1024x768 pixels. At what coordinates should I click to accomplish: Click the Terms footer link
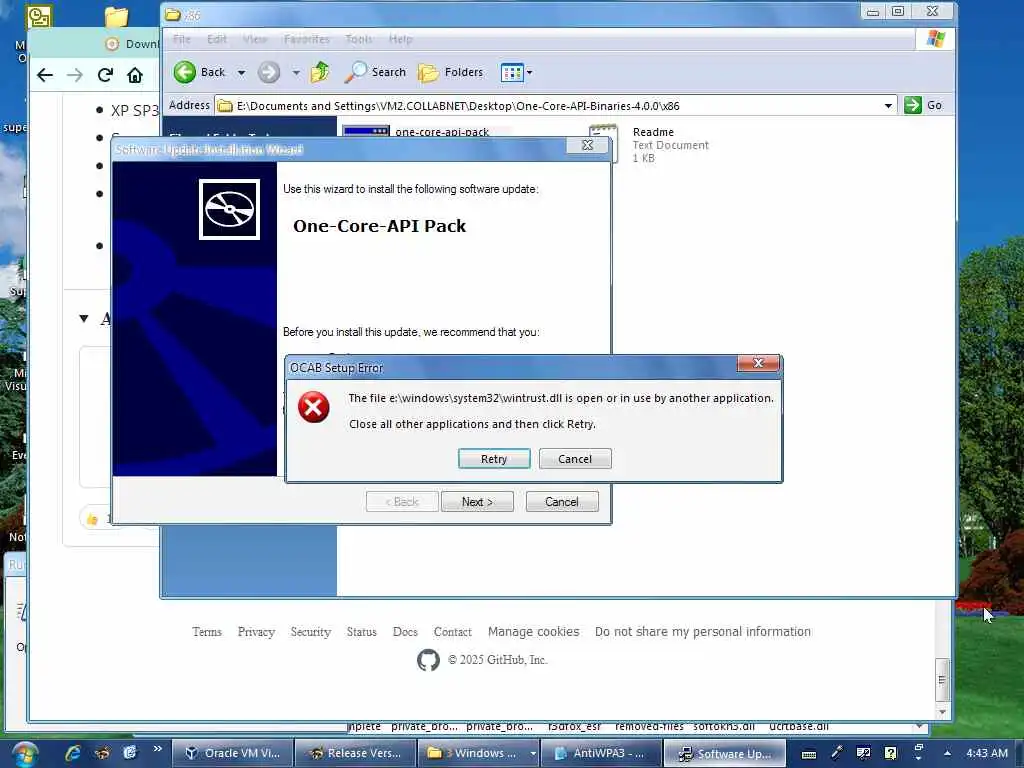207,632
